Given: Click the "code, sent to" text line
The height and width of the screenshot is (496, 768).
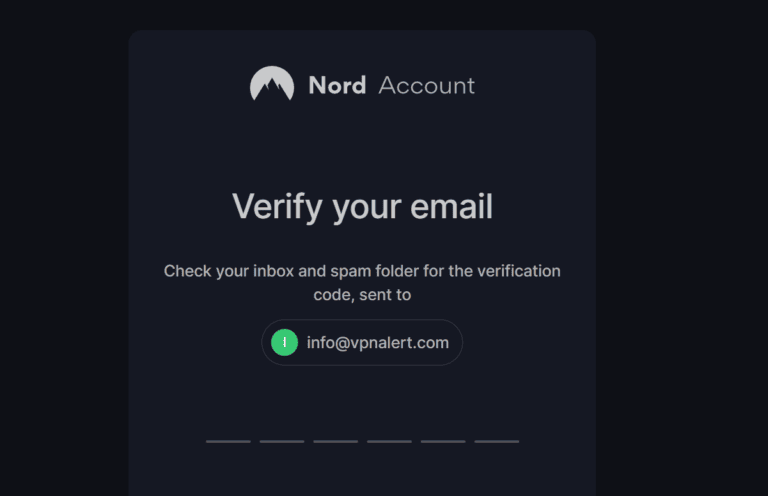Looking at the screenshot, I should [x=362, y=295].
